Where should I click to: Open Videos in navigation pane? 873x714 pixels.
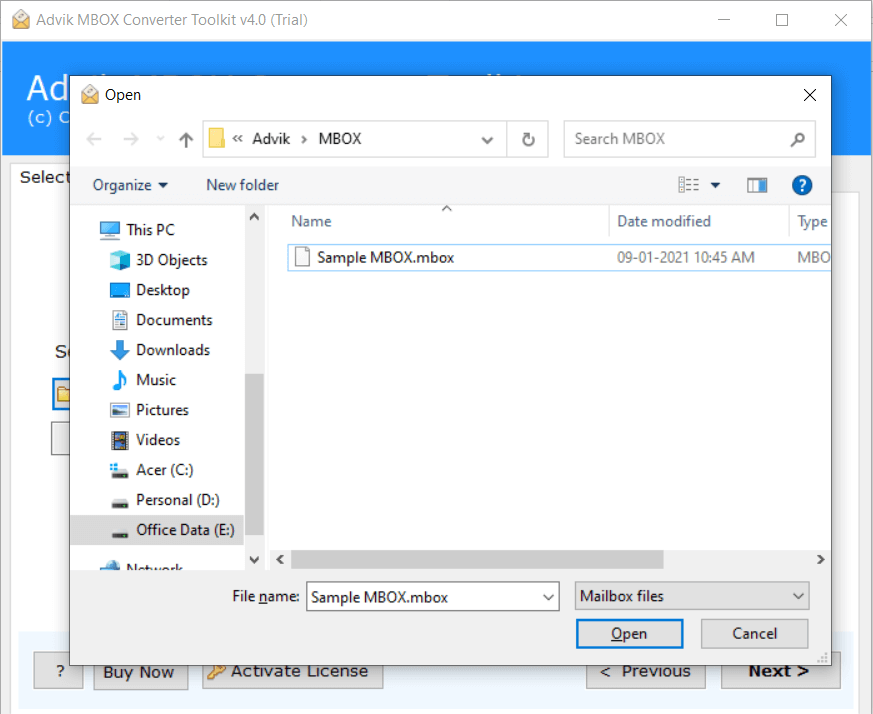[x=158, y=440]
